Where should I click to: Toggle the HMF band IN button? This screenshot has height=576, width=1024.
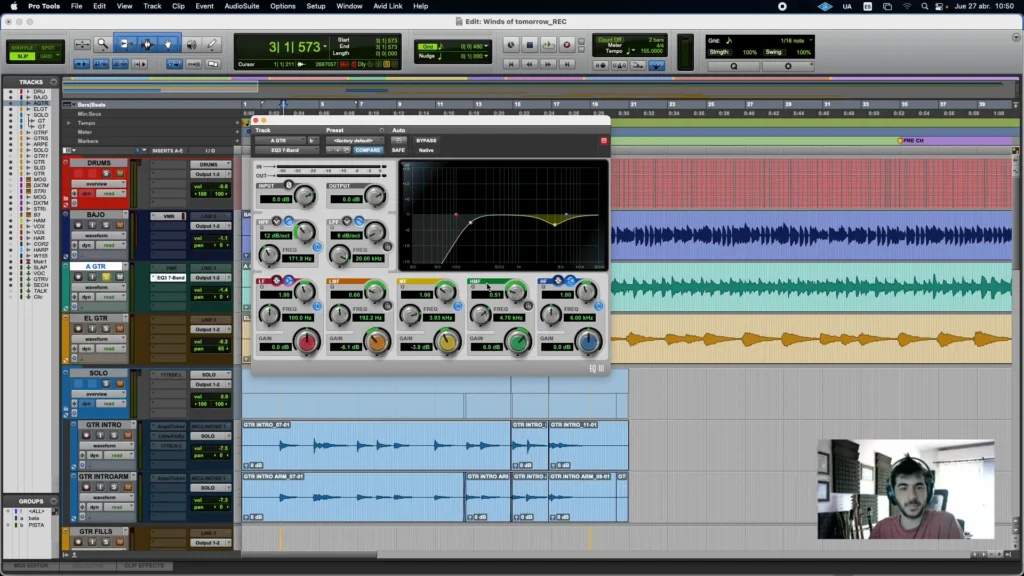(528, 306)
